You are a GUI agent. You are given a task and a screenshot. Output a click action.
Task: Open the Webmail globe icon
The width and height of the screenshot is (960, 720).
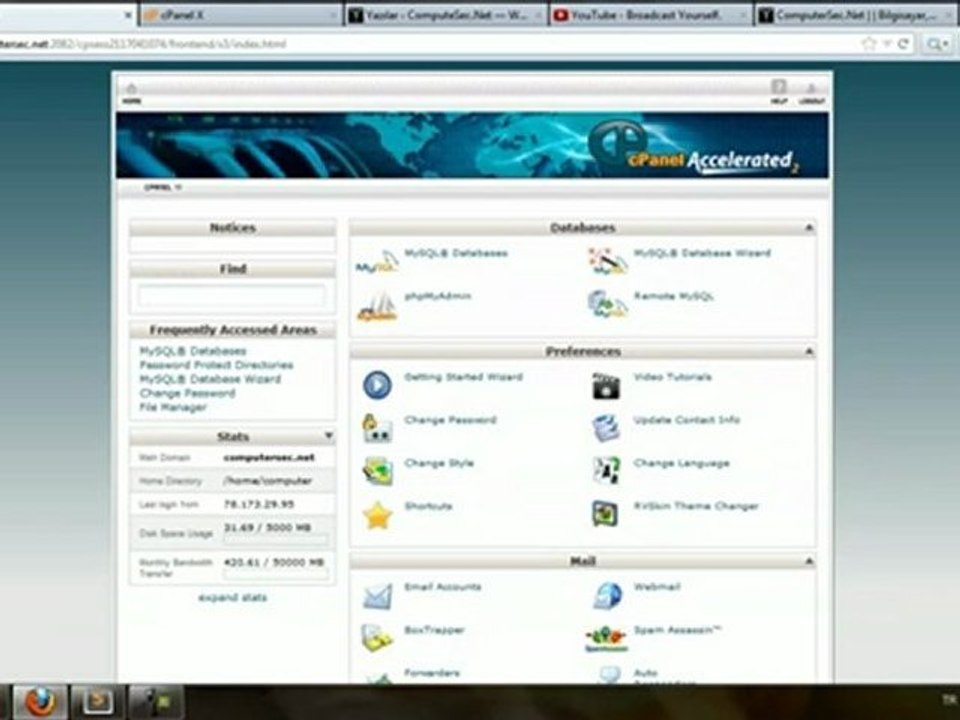(607, 595)
